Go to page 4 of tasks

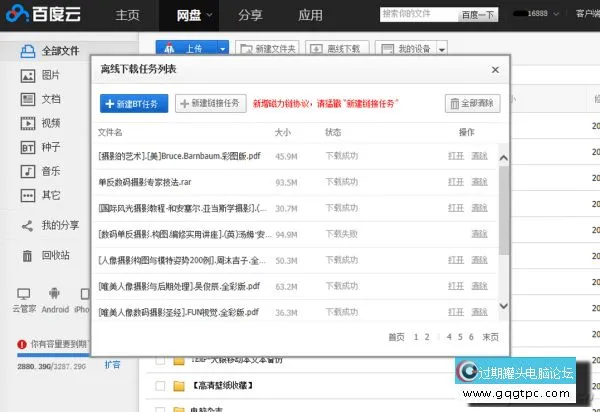449,337
